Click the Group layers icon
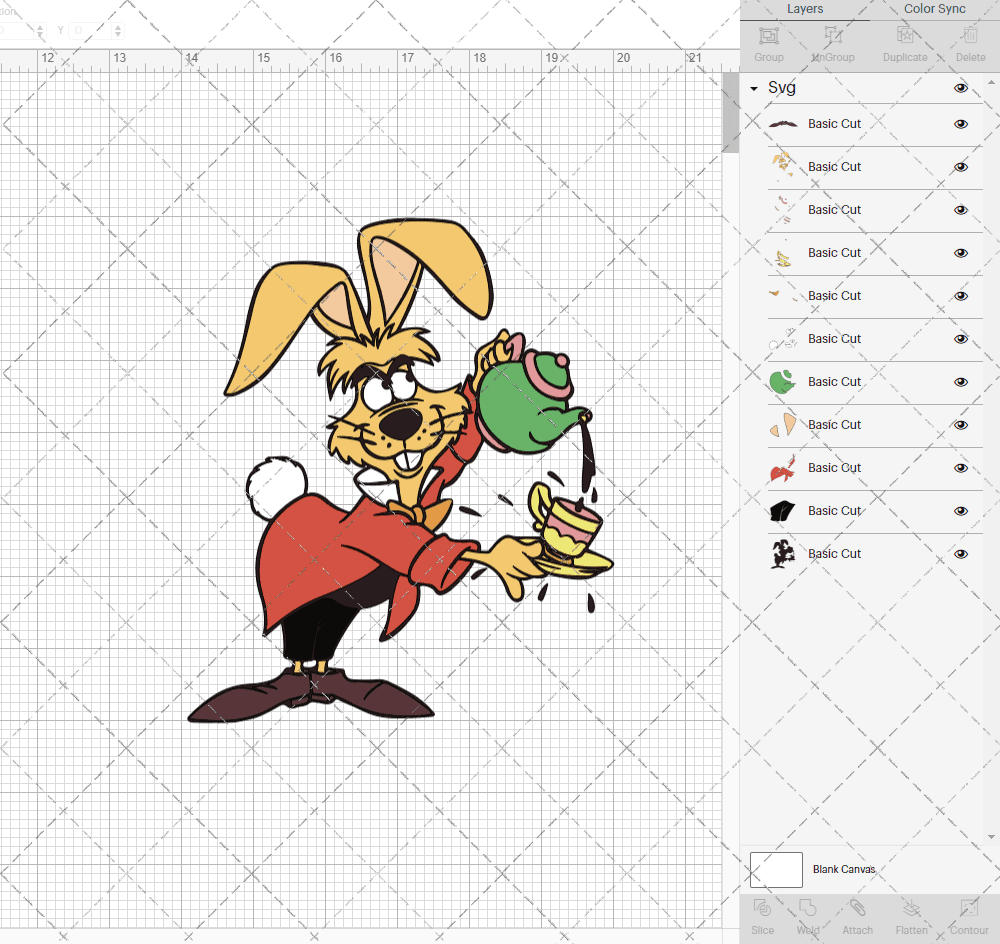The height and width of the screenshot is (944, 1000). (x=768, y=36)
